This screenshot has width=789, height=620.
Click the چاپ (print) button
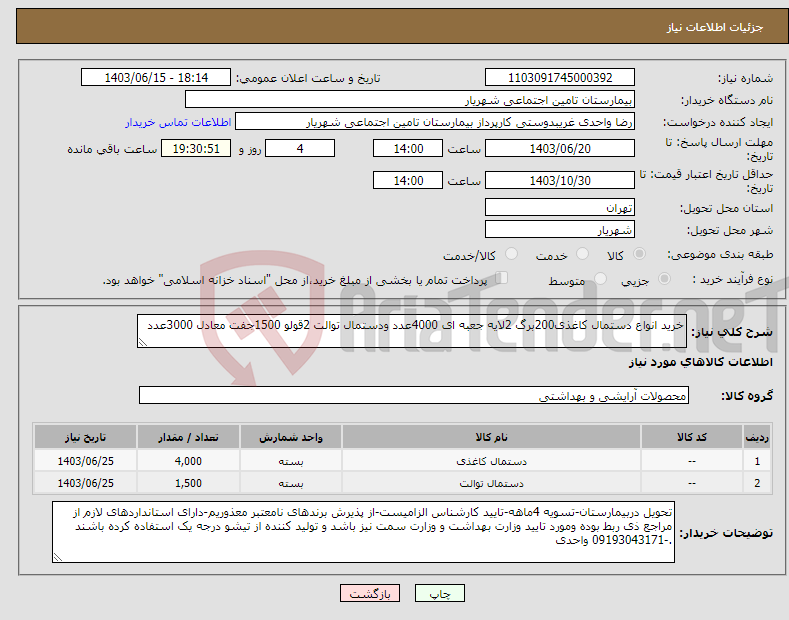tap(439, 593)
